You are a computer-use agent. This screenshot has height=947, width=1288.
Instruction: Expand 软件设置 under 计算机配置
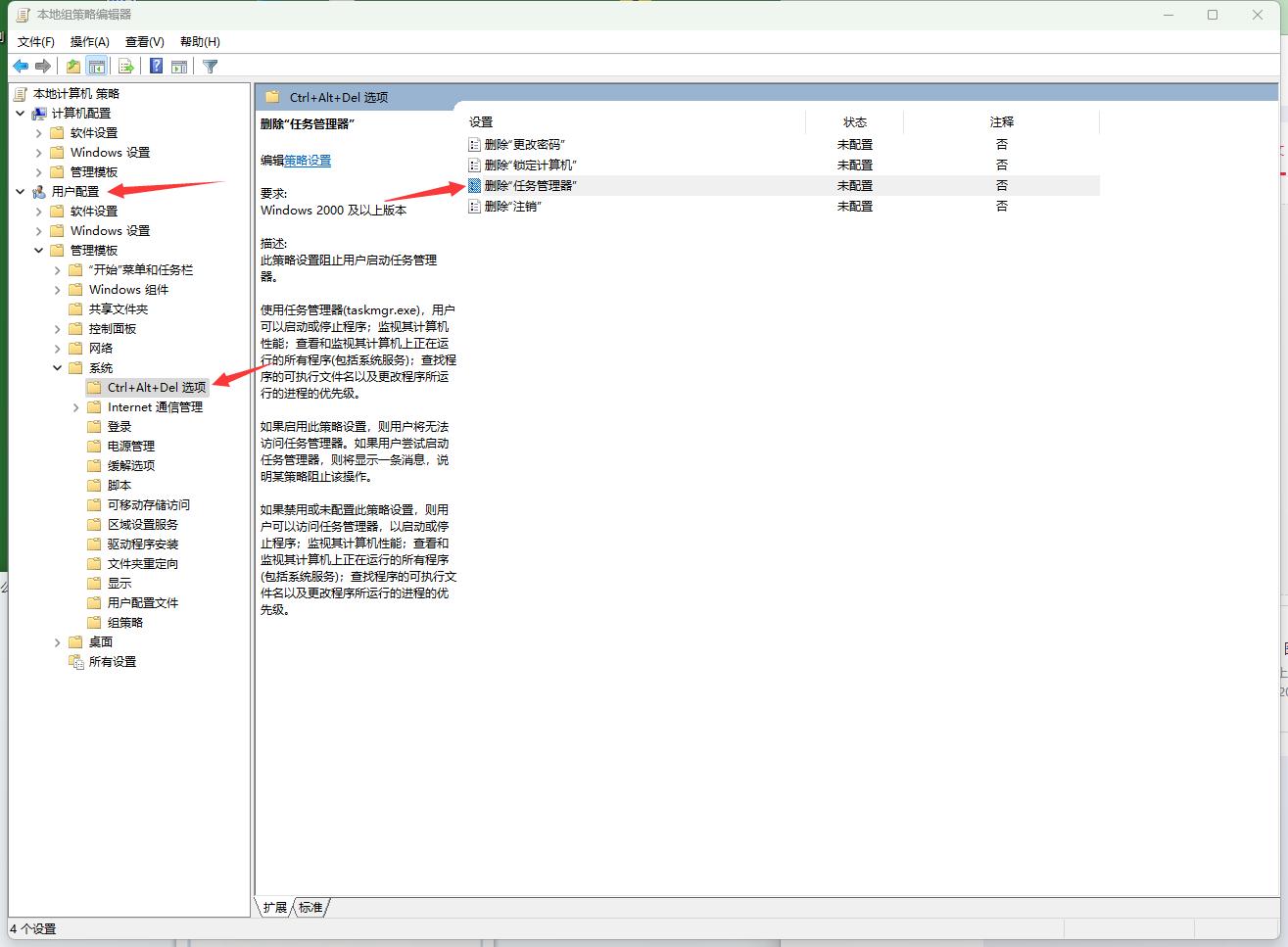[39, 133]
